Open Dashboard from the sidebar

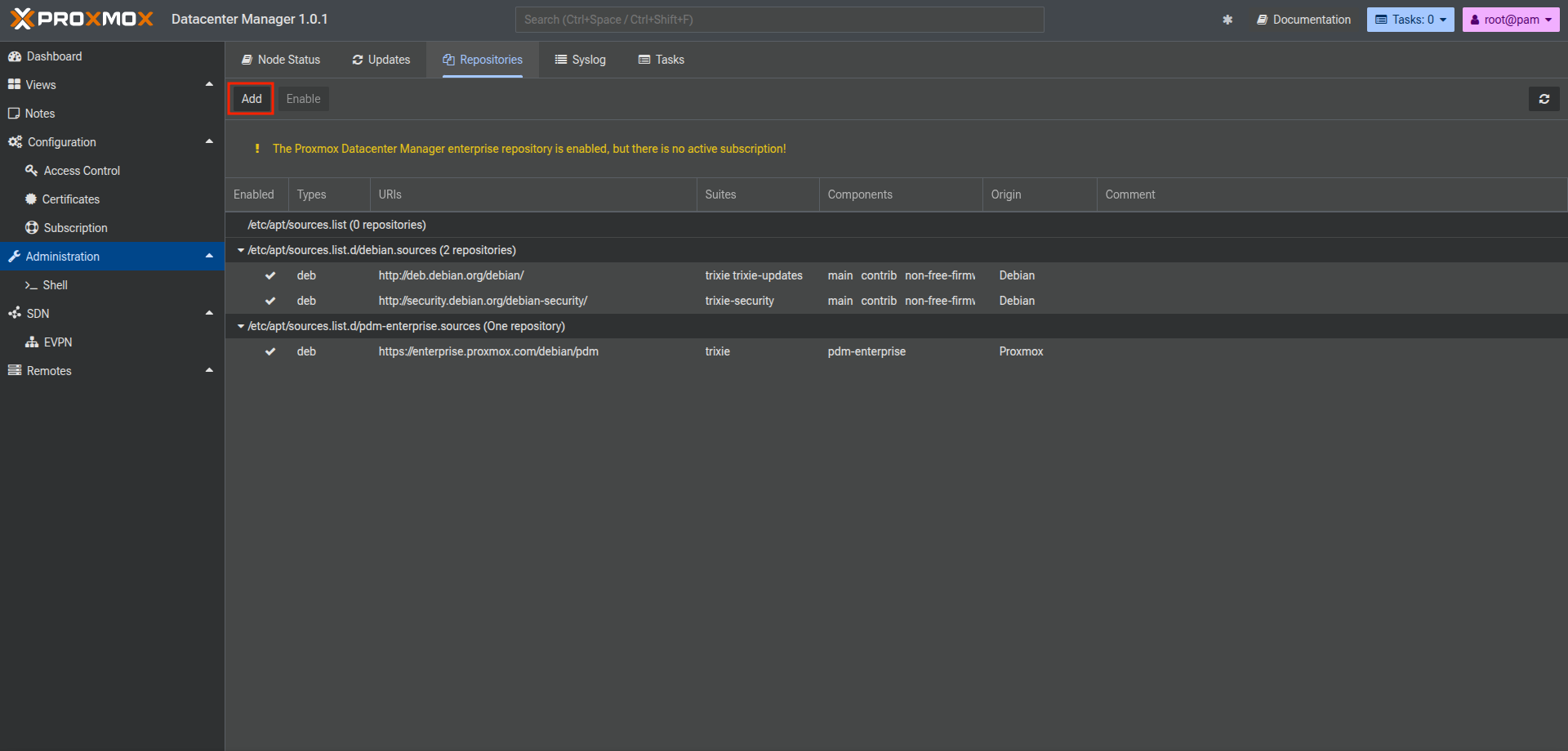tap(112, 56)
